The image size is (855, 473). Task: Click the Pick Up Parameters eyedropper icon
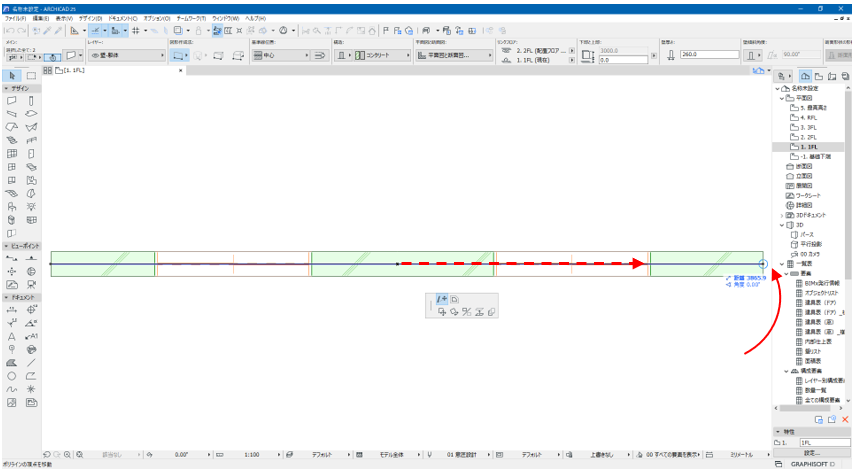[47, 31]
